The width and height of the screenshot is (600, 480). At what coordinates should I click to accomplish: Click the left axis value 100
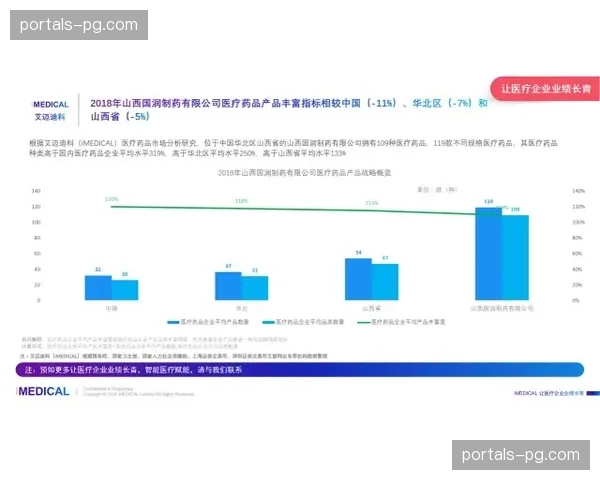tap(36, 222)
